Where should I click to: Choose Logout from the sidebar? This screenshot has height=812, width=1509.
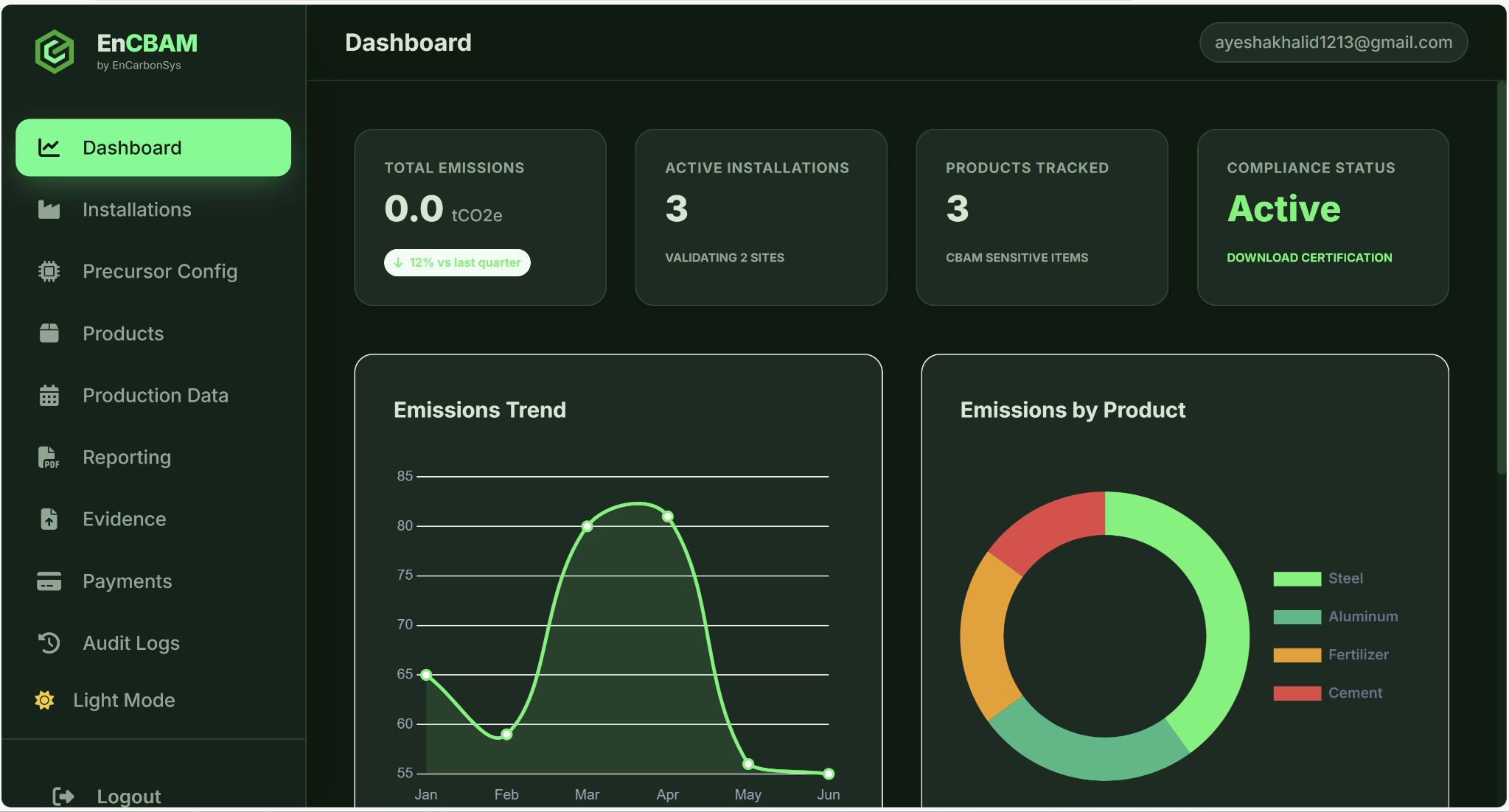click(x=128, y=795)
